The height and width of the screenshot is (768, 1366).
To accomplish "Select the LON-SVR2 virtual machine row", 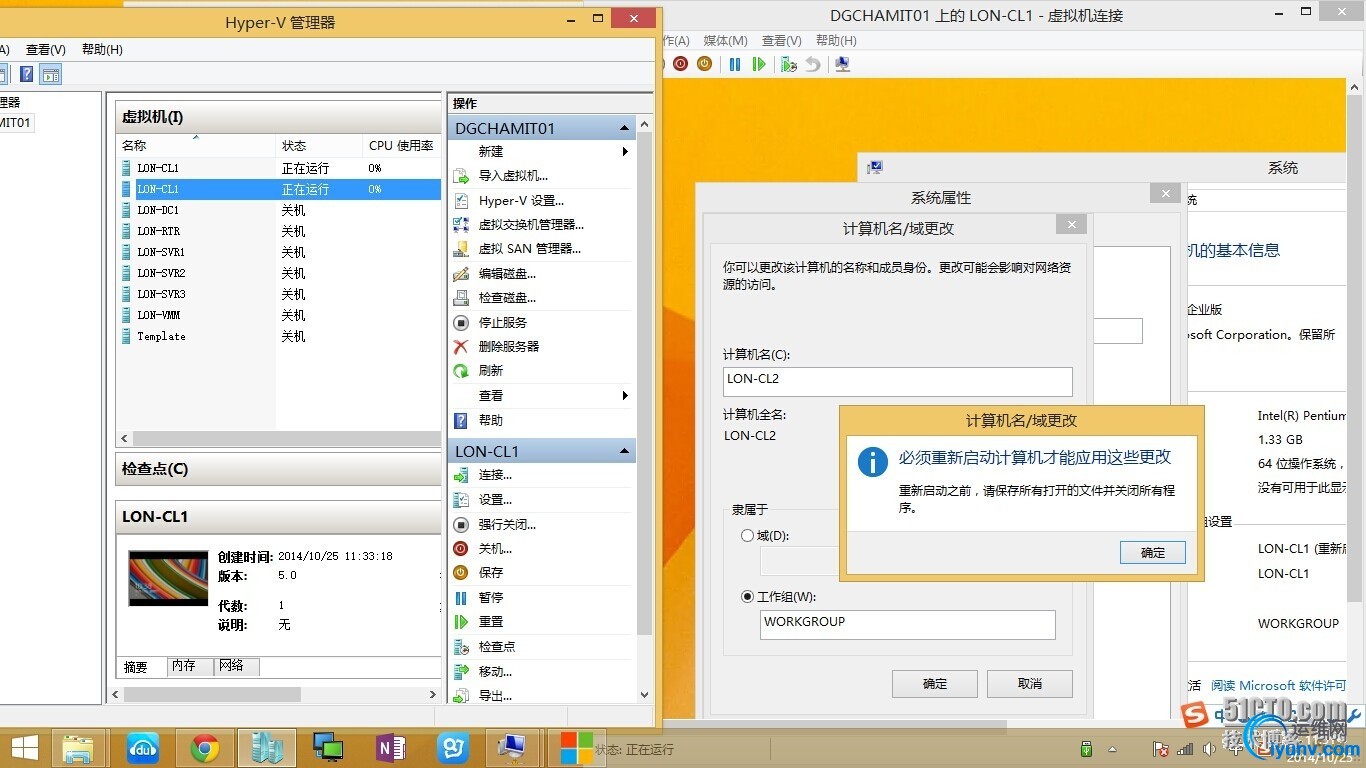I will point(279,273).
